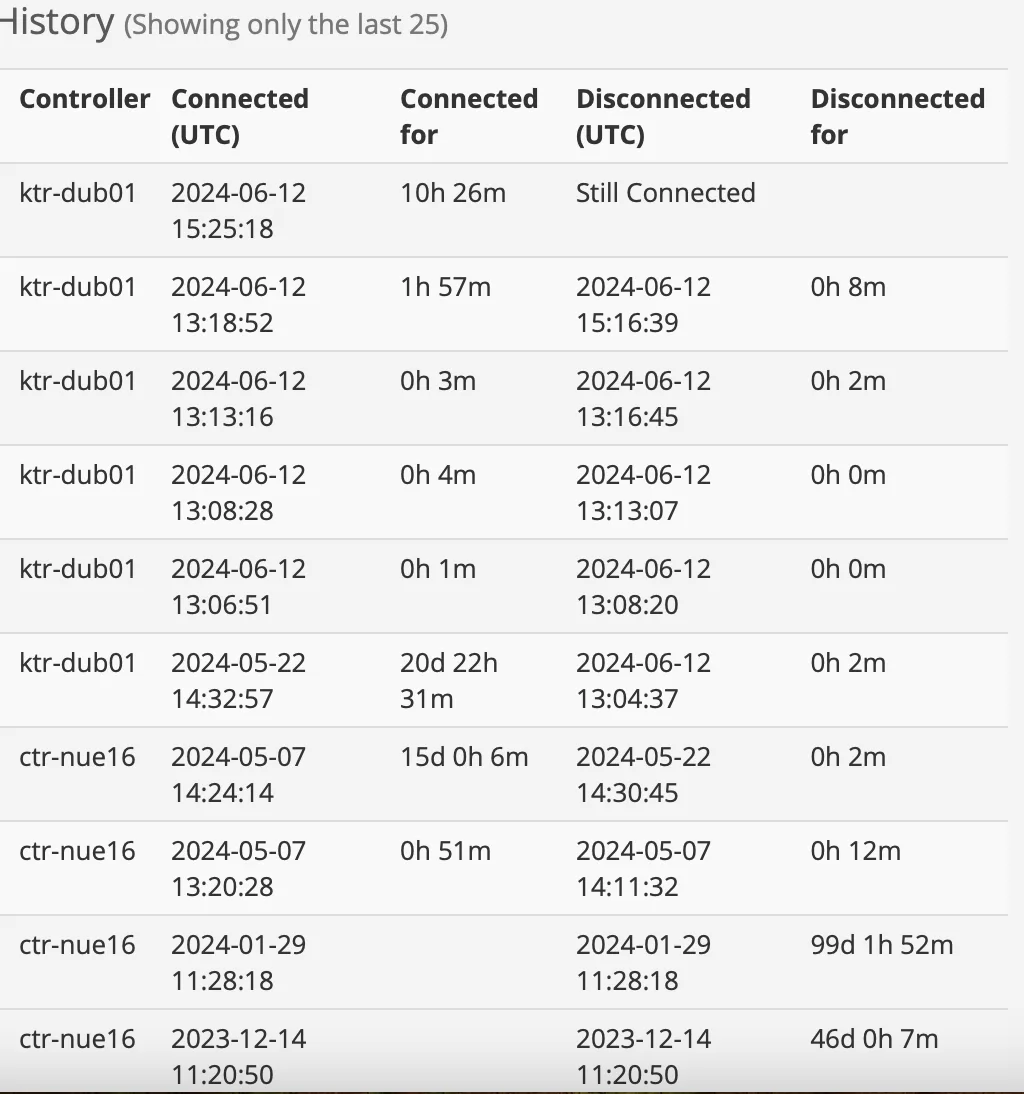
Task: Click the 2024-05-22 14:32:57 connected timestamp
Action: (x=238, y=680)
